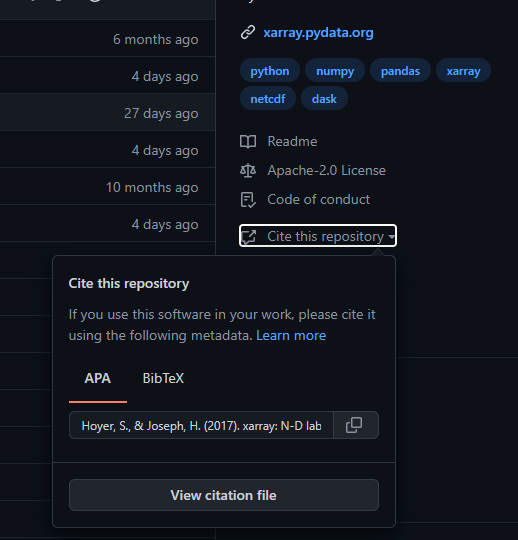
Task: Click the Code of conduct checklist icon
Action: pyautogui.click(x=248, y=200)
